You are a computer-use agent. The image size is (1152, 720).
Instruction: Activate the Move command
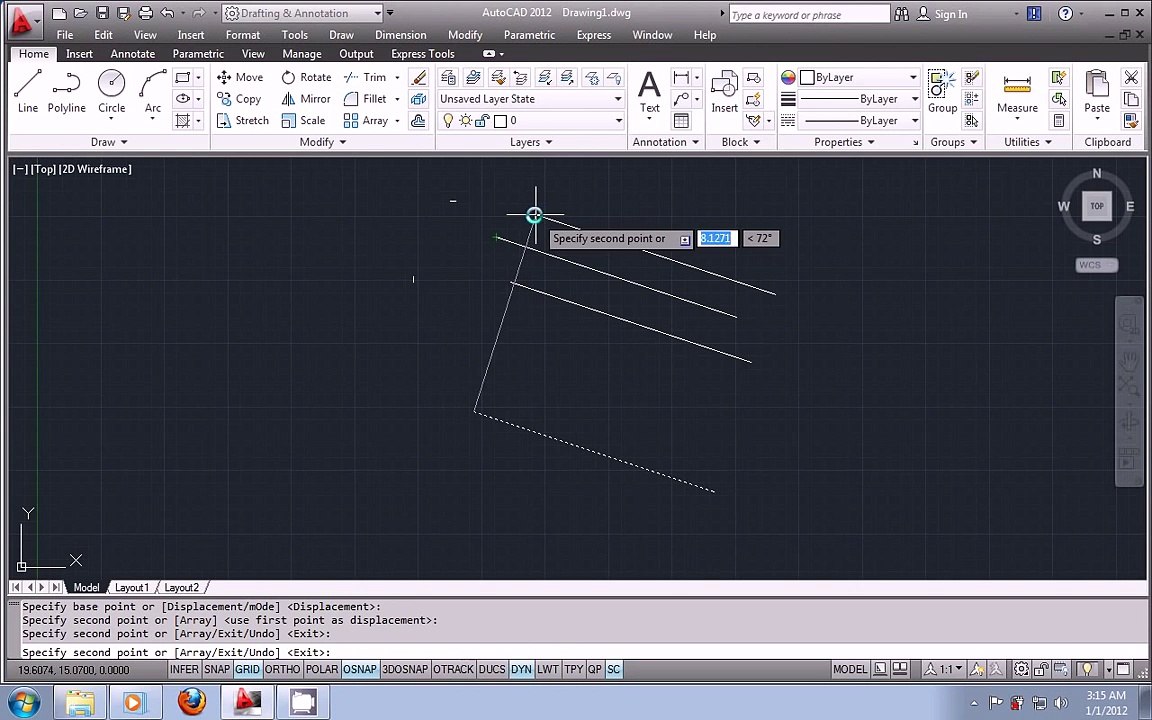[x=240, y=77]
